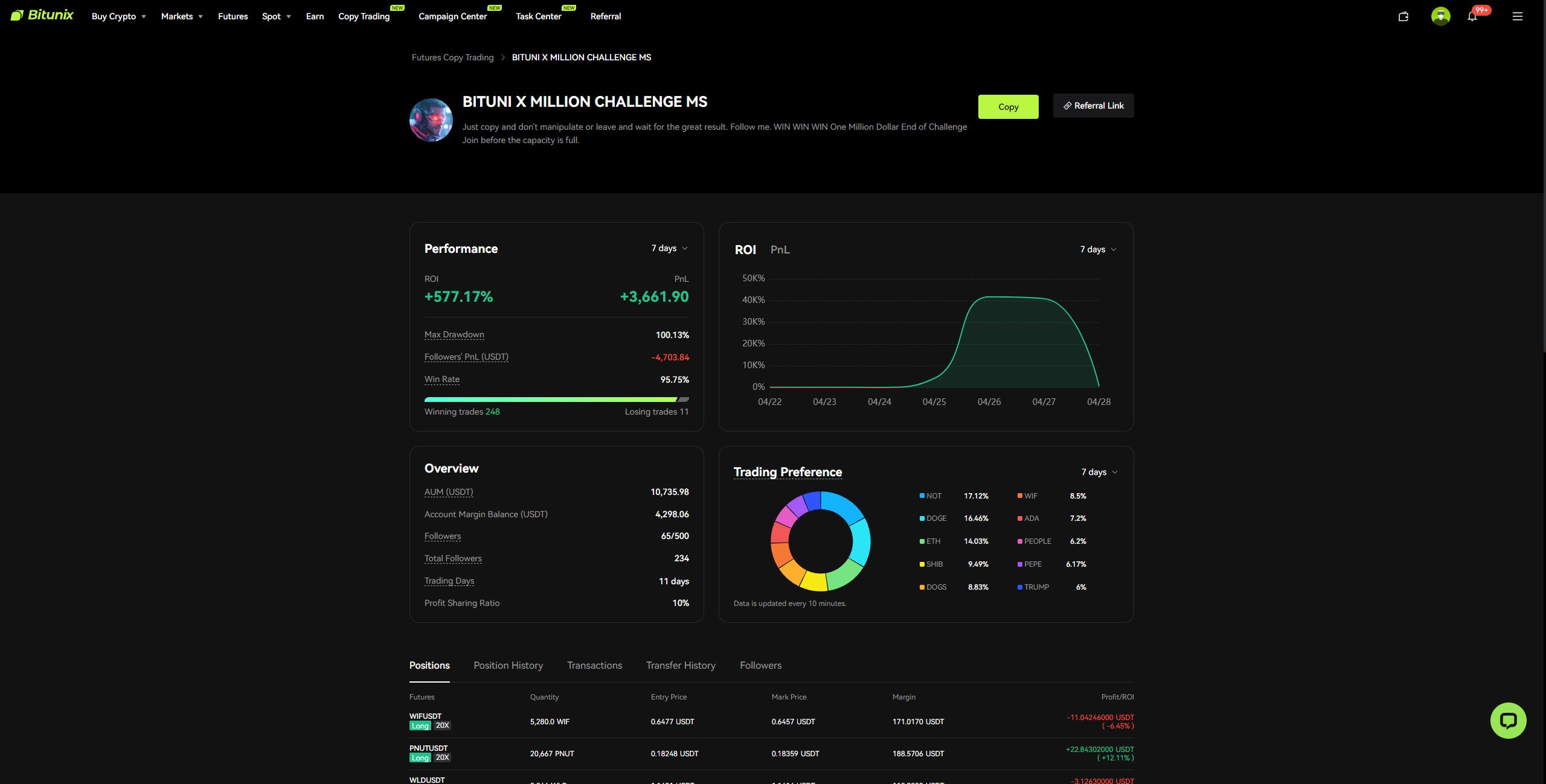
Task: Open the live chat support bubble
Action: coord(1507,720)
